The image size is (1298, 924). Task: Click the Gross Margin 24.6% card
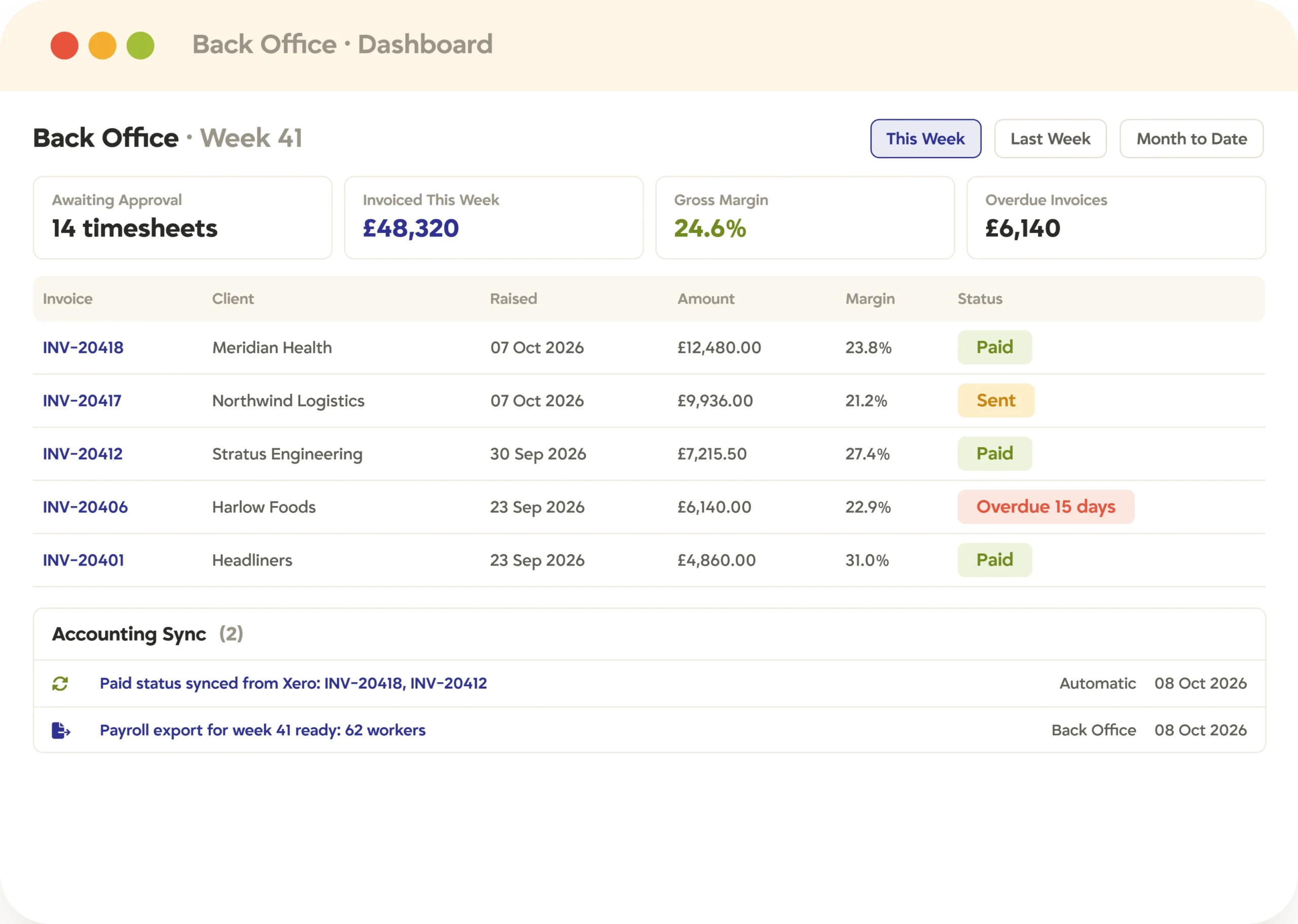[x=805, y=218]
